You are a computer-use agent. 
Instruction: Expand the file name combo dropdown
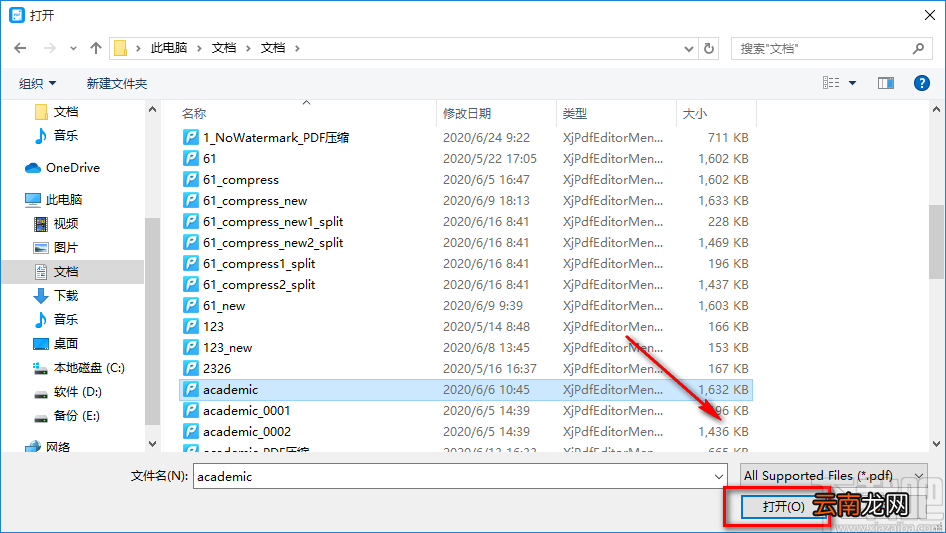tap(719, 476)
